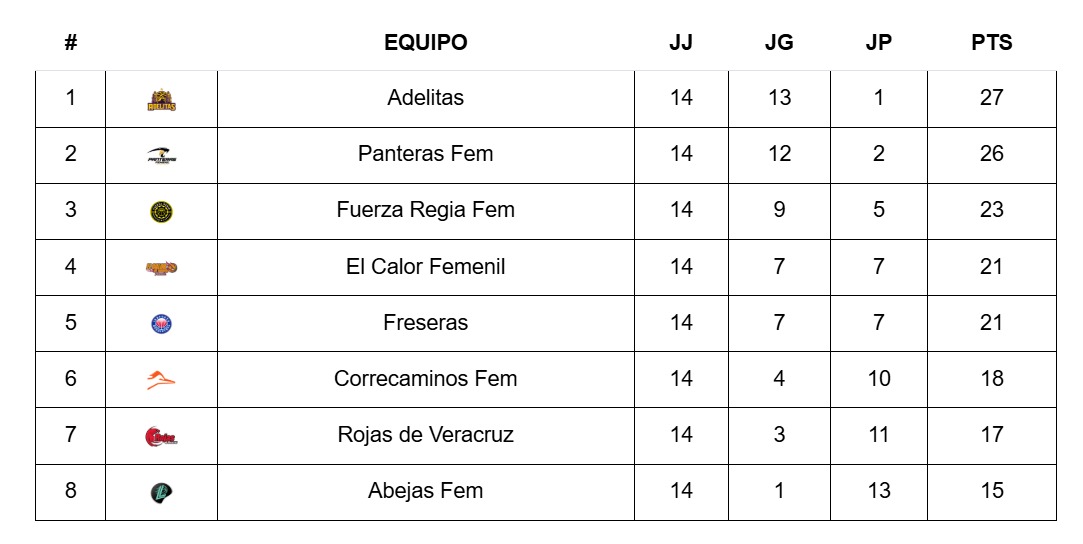Viewport: 1083px width, 544px height.
Task: Click the Adelitas team logo
Action: click(x=161, y=100)
